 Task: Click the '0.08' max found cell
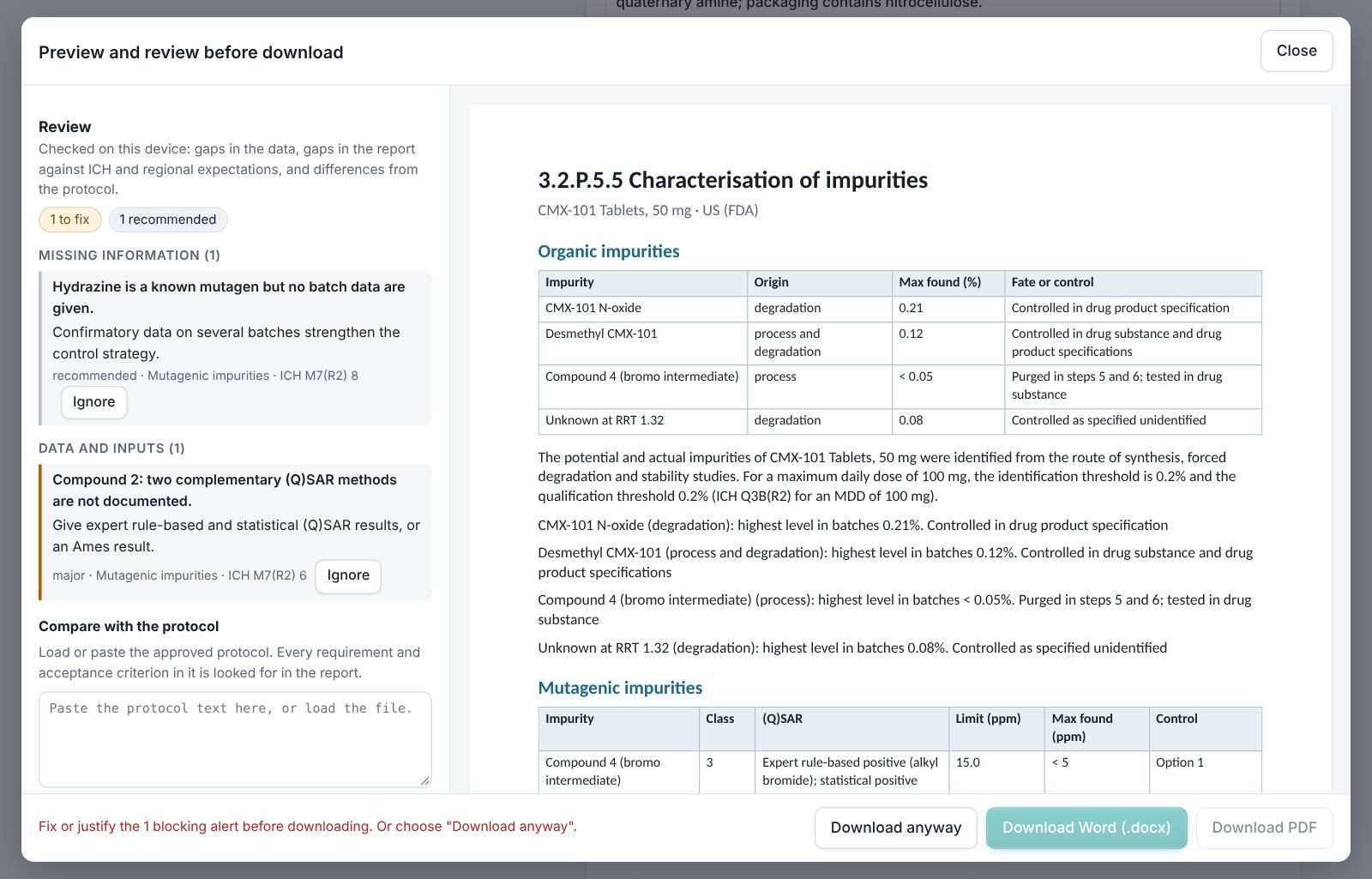(948, 421)
